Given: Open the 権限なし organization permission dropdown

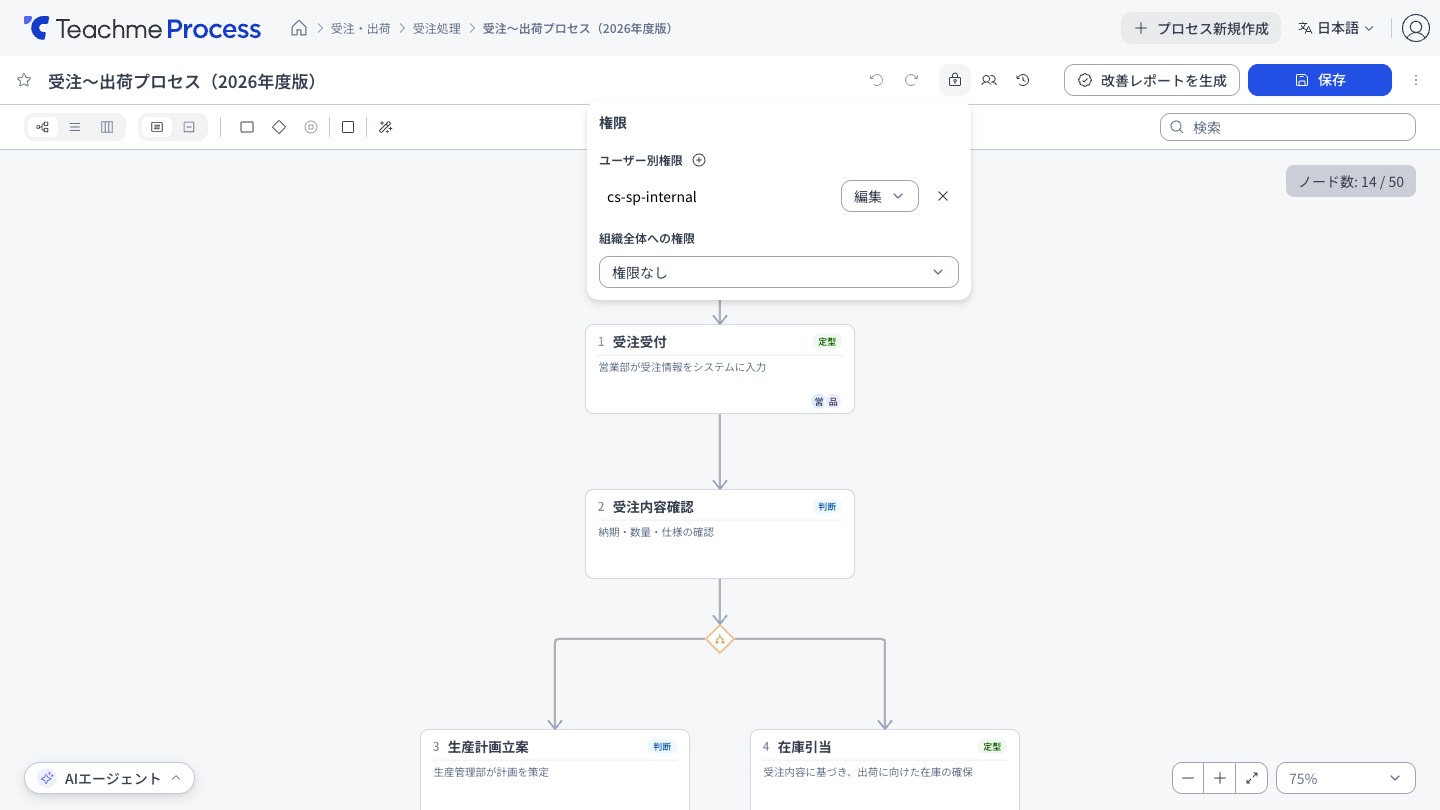Looking at the screenshot, I should click(779, 272).
